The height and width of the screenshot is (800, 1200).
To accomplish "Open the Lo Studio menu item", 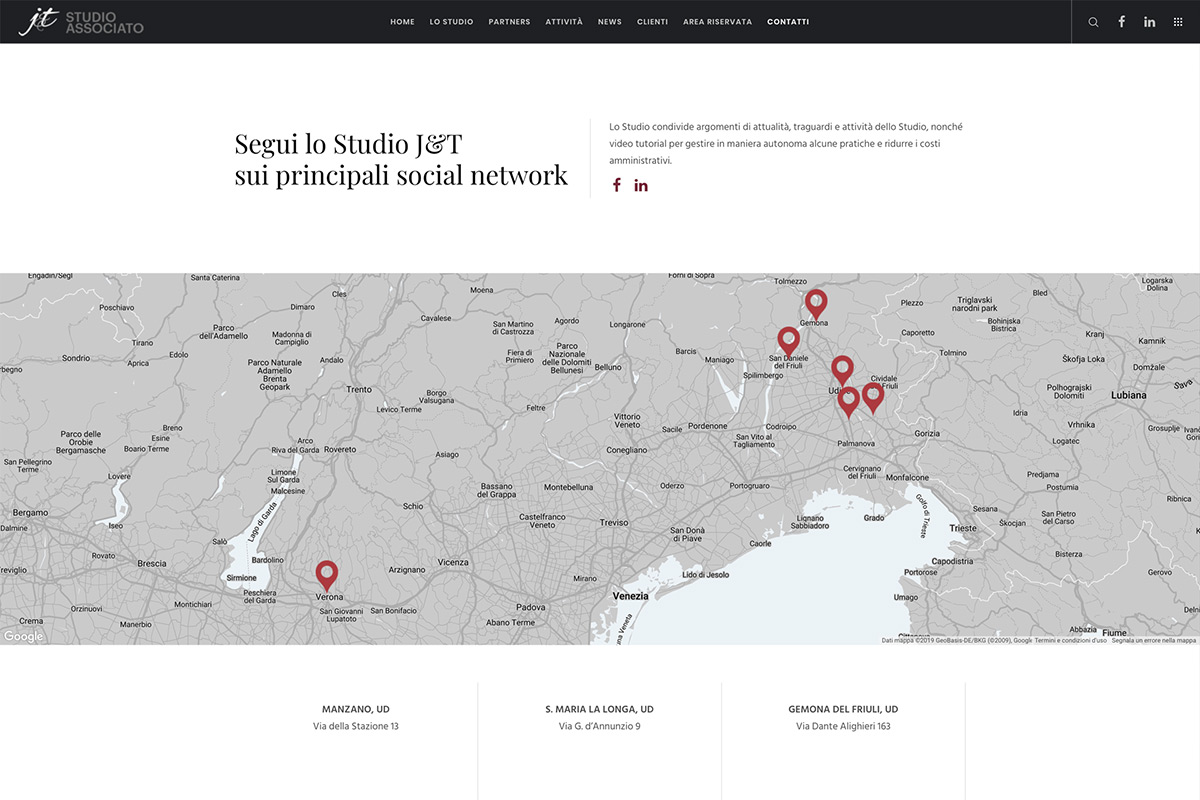I will (451, 22).
